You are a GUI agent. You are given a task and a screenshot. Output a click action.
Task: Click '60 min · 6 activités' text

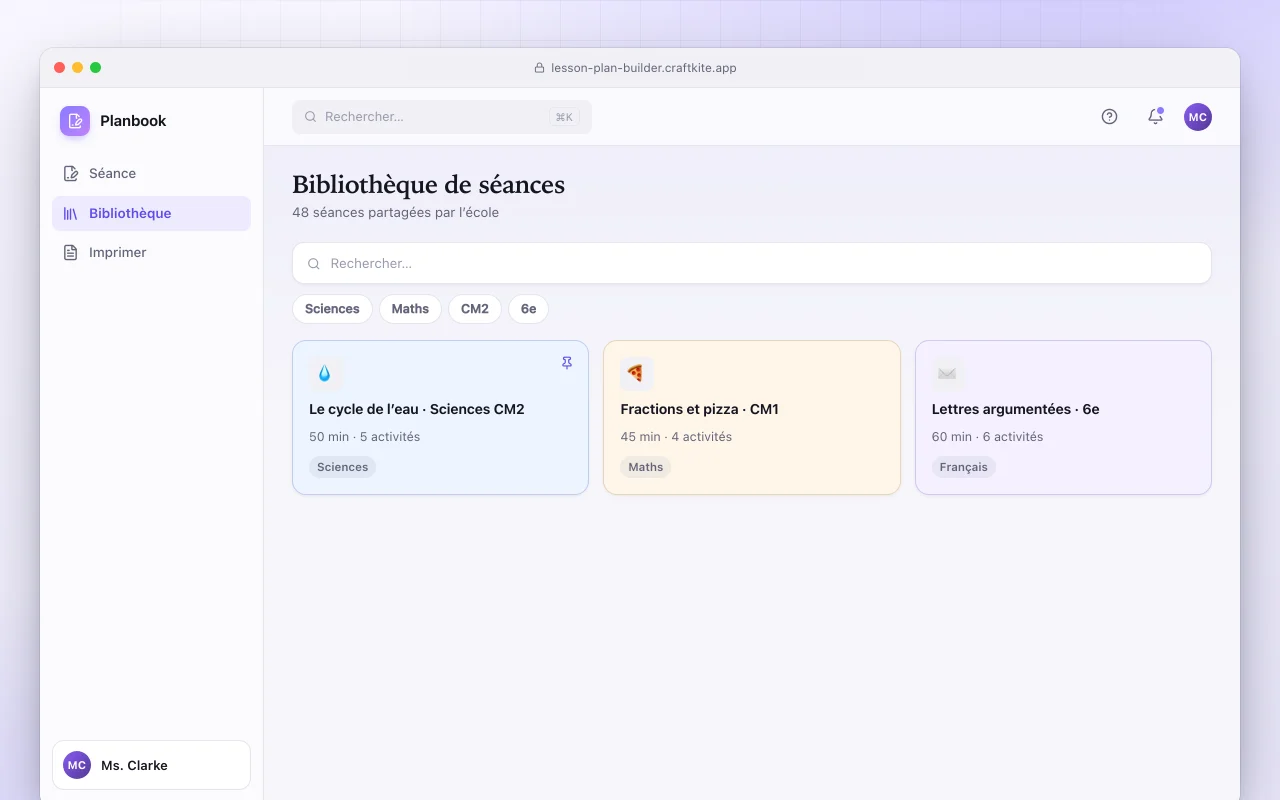coord(988,437)
